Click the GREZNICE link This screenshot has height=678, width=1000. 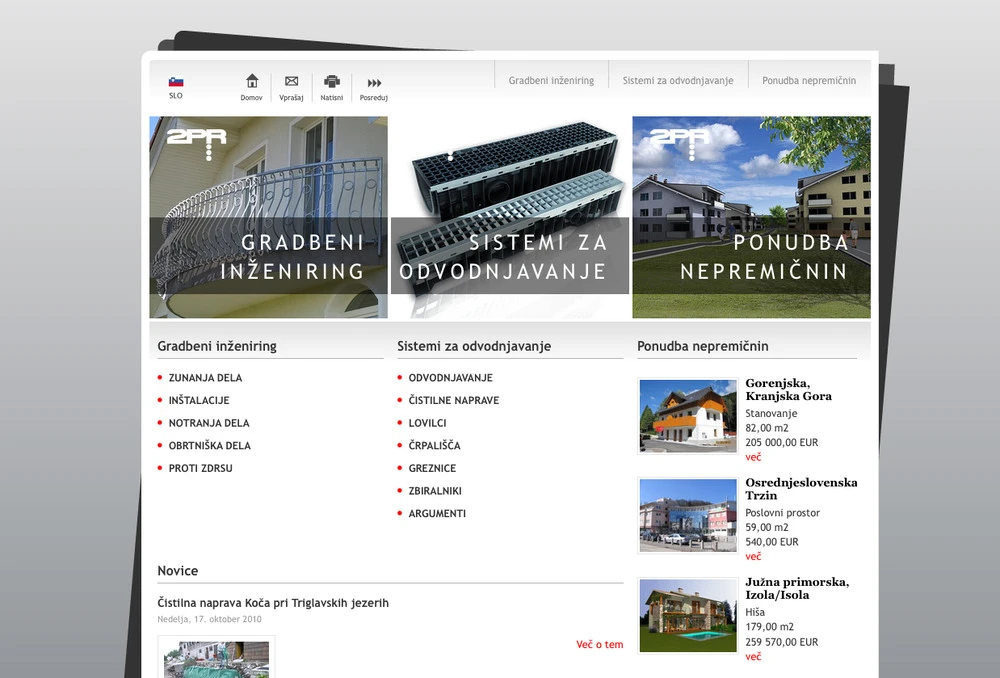coord(431,468)
